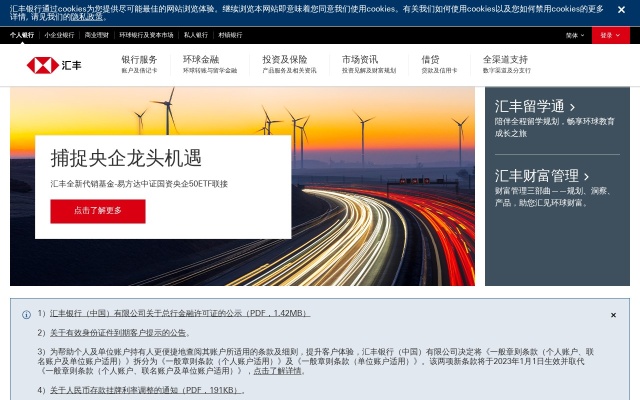This screenshot has height=400, width=640.
Task: Open the 简体 language dropdown
Action: tap(574, 35)
